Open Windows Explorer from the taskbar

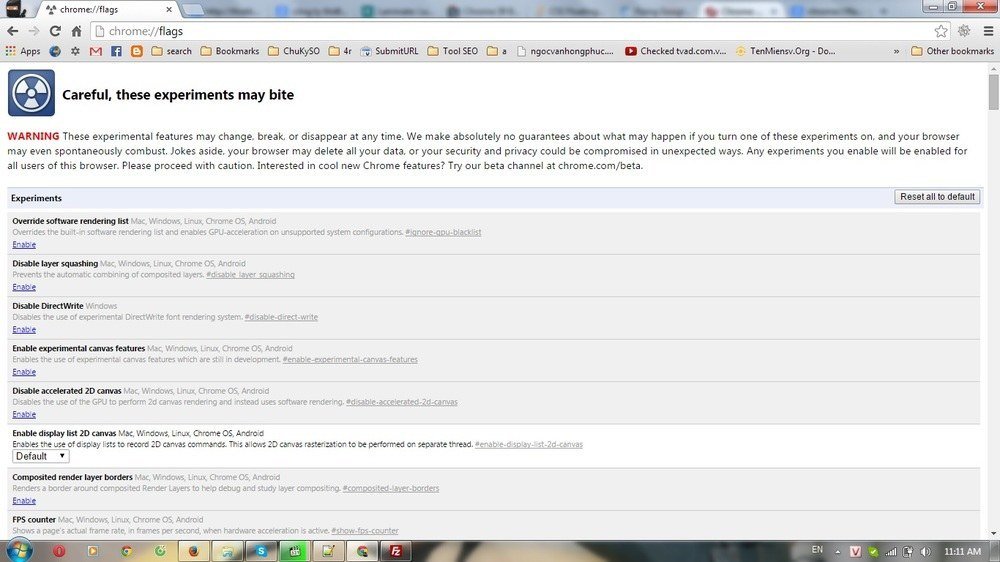(227, 551)
